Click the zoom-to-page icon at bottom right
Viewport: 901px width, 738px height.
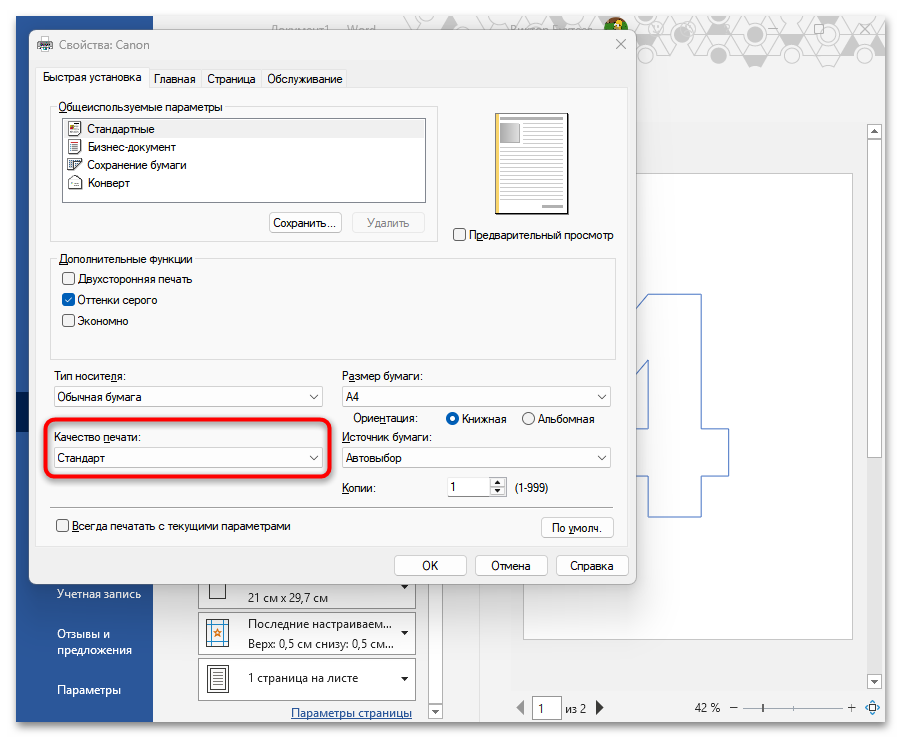pos(872,708)
